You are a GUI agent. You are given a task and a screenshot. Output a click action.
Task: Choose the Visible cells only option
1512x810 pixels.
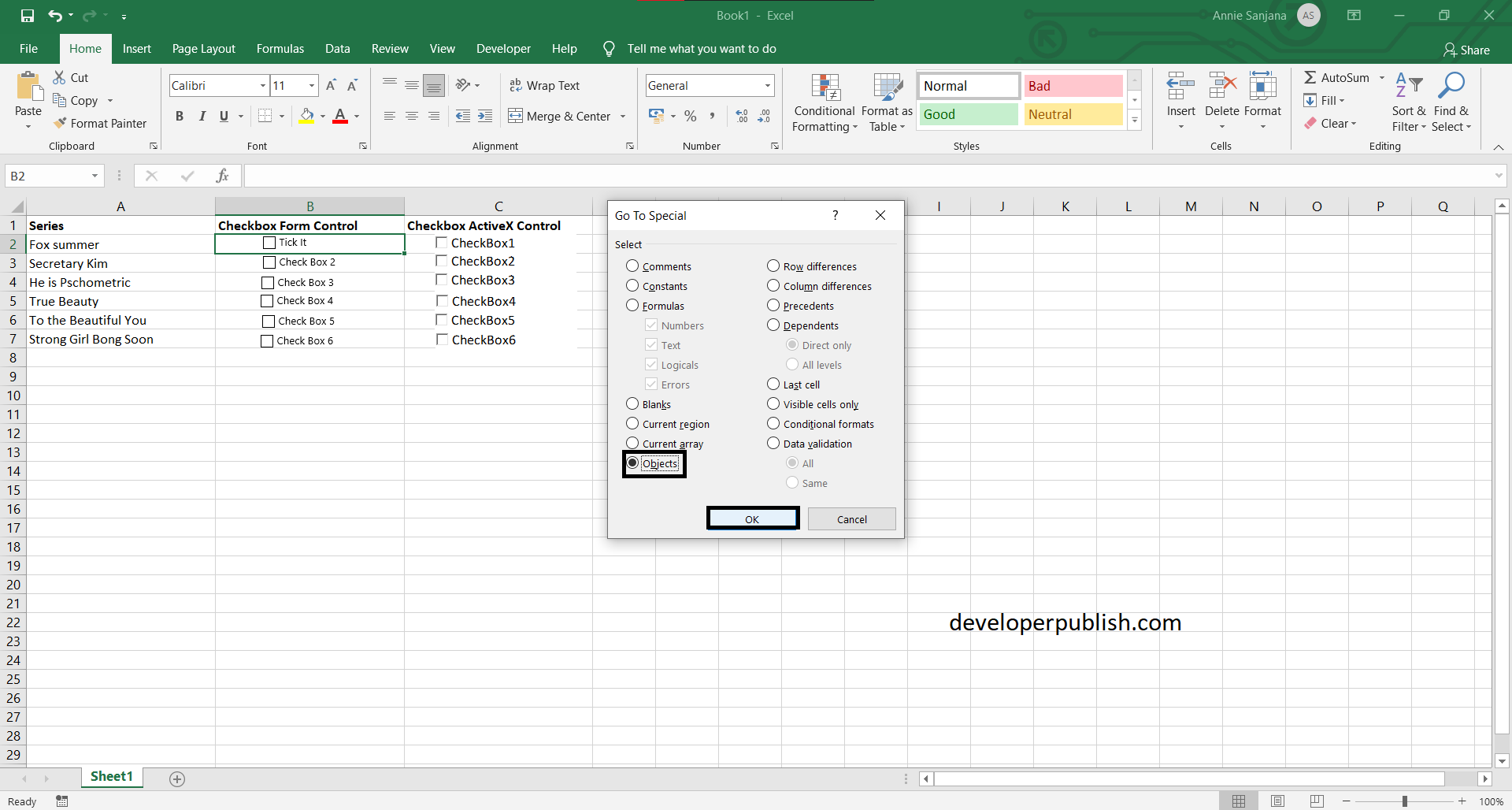pos(773,403)
